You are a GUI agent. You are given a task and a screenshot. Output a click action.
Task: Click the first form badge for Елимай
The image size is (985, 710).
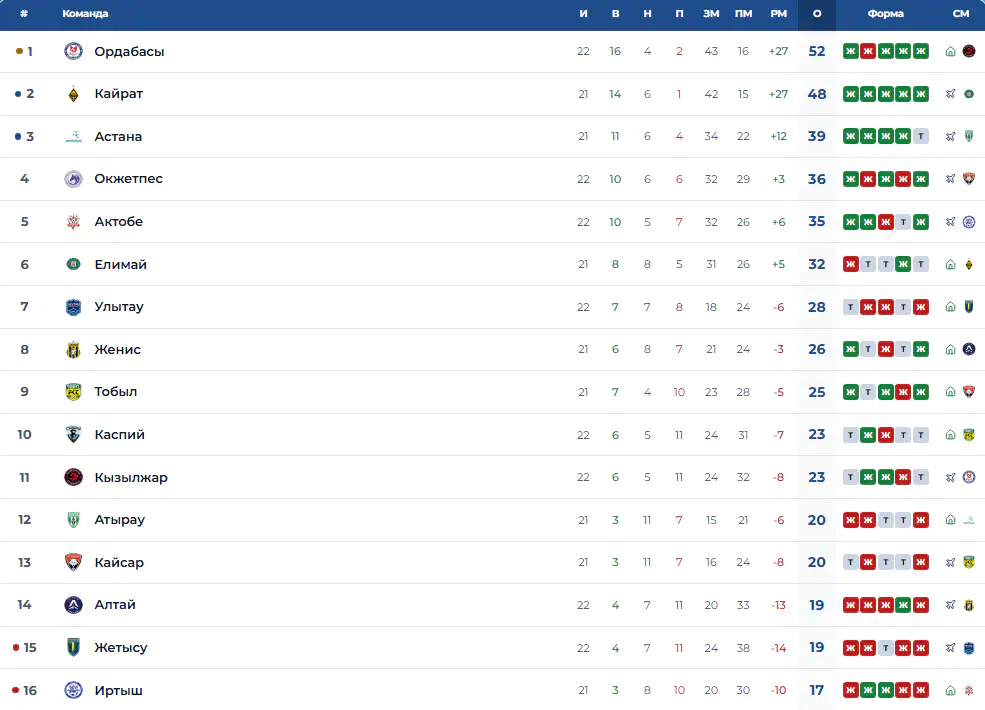click(851, 265)
